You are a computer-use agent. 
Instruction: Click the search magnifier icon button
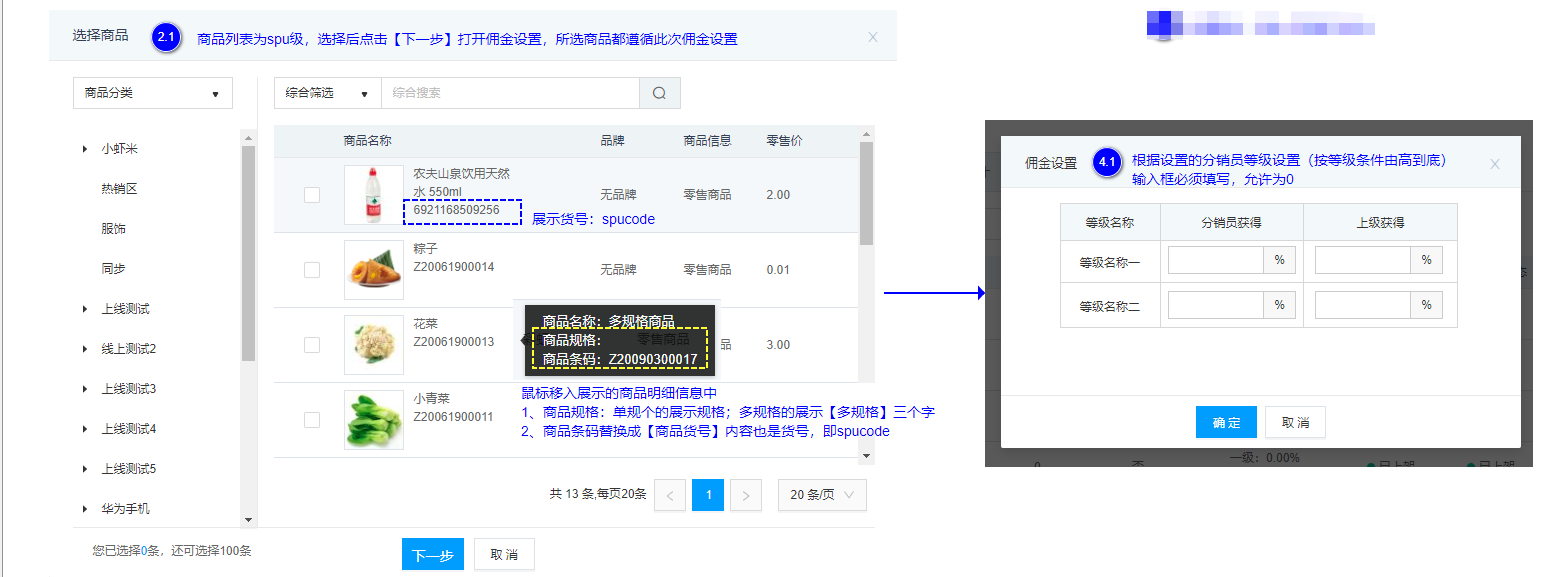click(659, 93)
